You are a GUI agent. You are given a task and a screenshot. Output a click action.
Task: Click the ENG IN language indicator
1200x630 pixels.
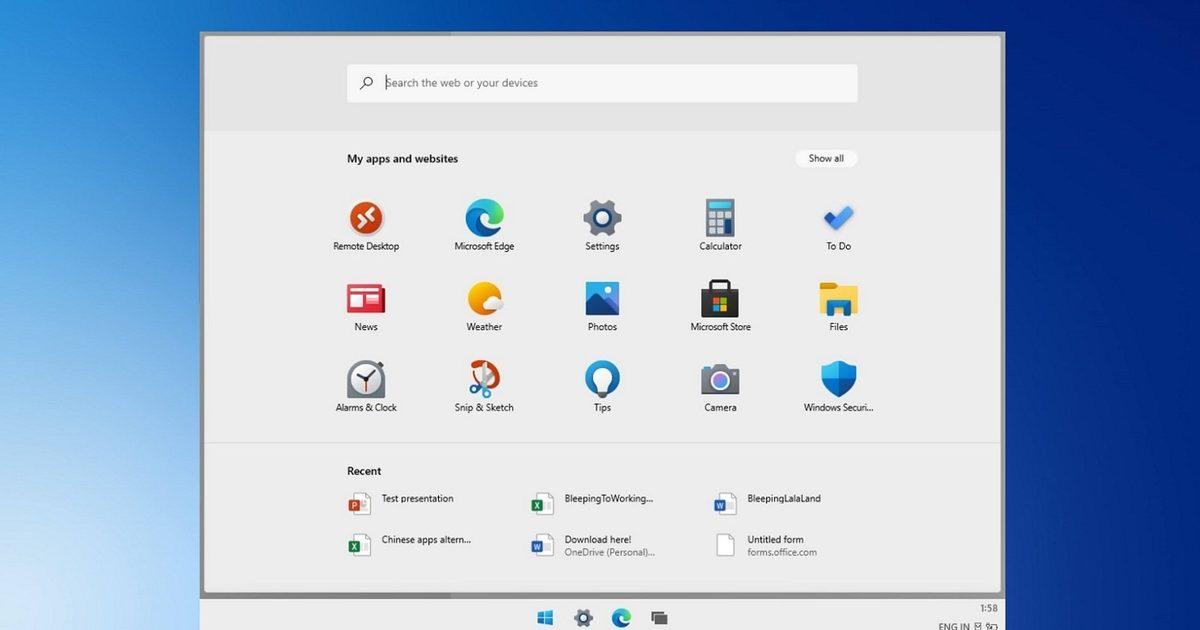click(952, 625)
